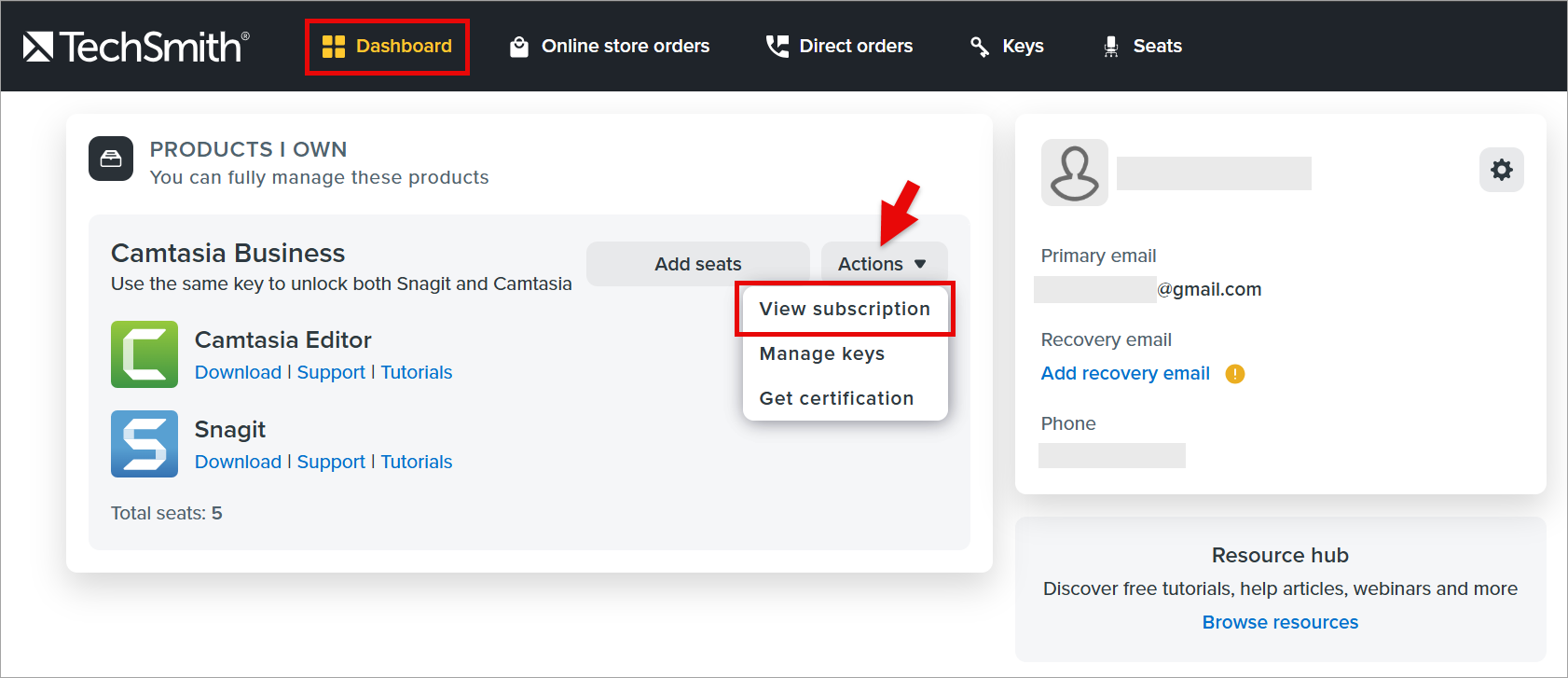Viewport: 1568px width, 678px height.
Task: Click the recovery email warning icon
Action: [x=1235, y=374]
